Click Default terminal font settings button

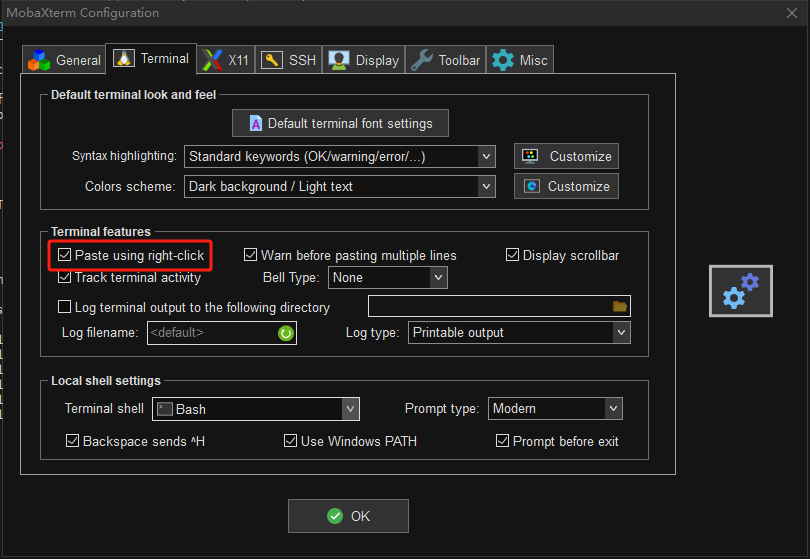point(340,123)
